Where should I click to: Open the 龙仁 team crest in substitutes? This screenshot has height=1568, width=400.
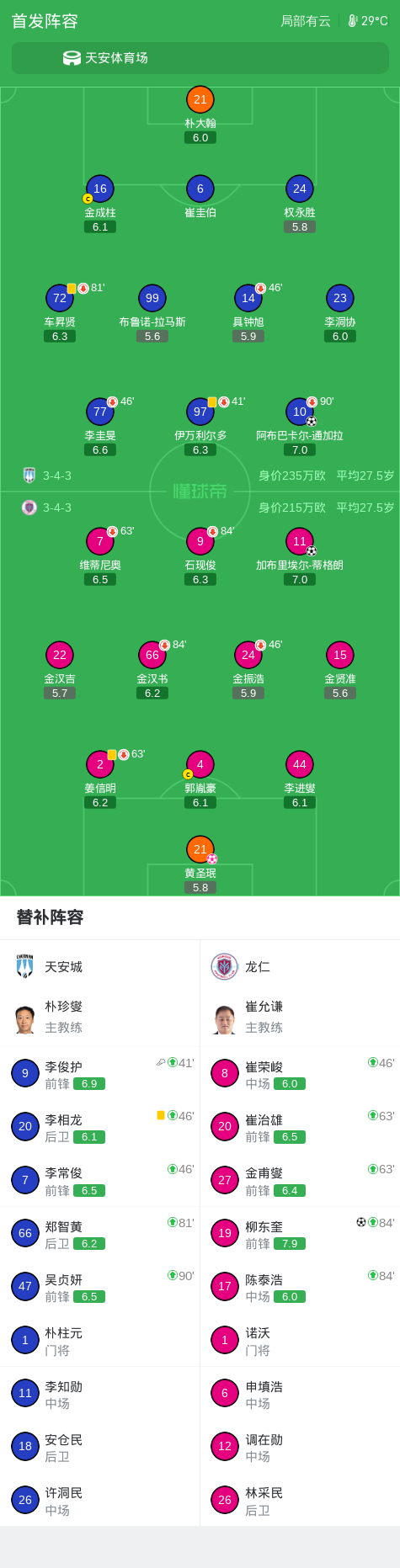tap(225, 967)
